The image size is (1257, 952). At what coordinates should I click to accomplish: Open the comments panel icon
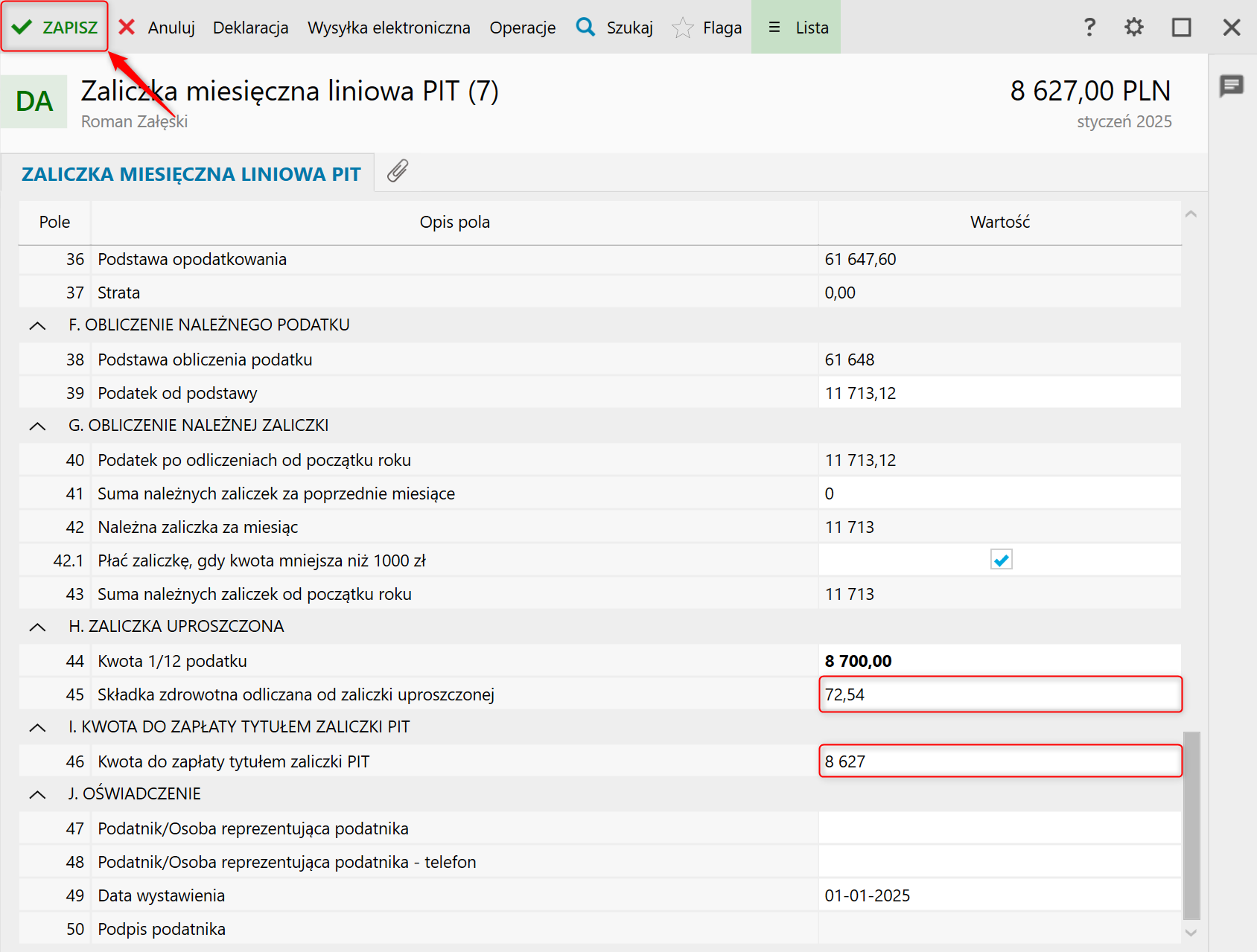click(x=1232, y=86)
